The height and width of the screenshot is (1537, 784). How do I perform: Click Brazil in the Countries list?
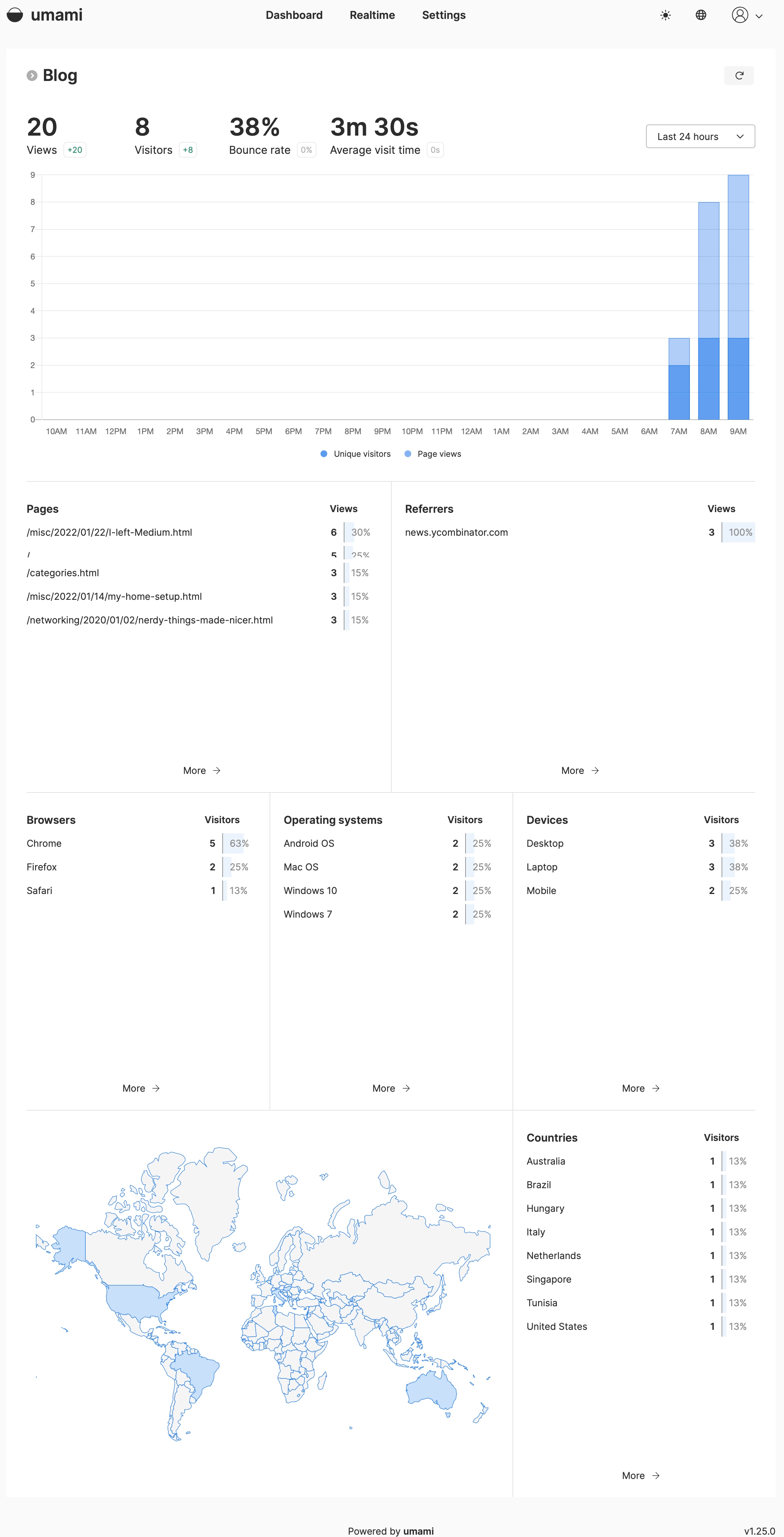641,1185
